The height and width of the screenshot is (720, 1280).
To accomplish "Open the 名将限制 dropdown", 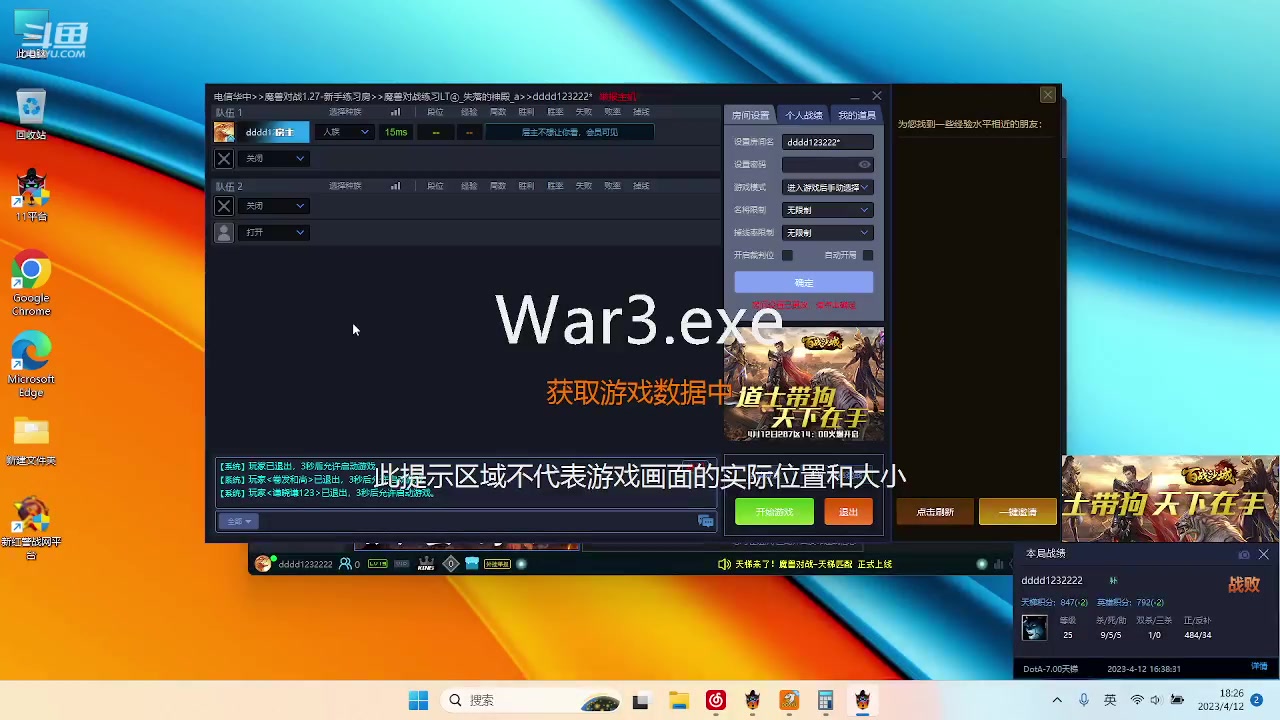I will click(x=827, y=210).
